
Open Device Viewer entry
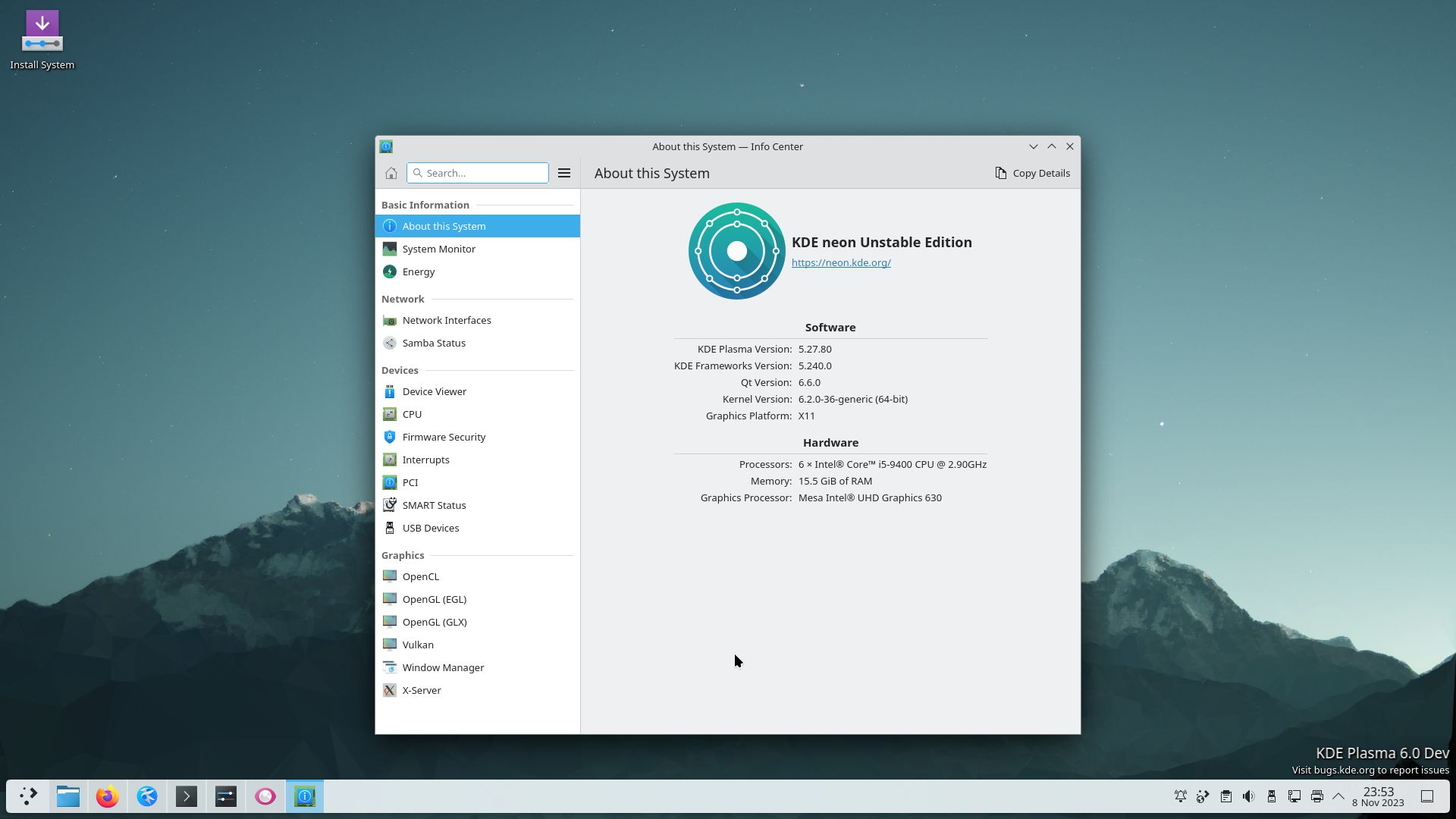point(478,391)
